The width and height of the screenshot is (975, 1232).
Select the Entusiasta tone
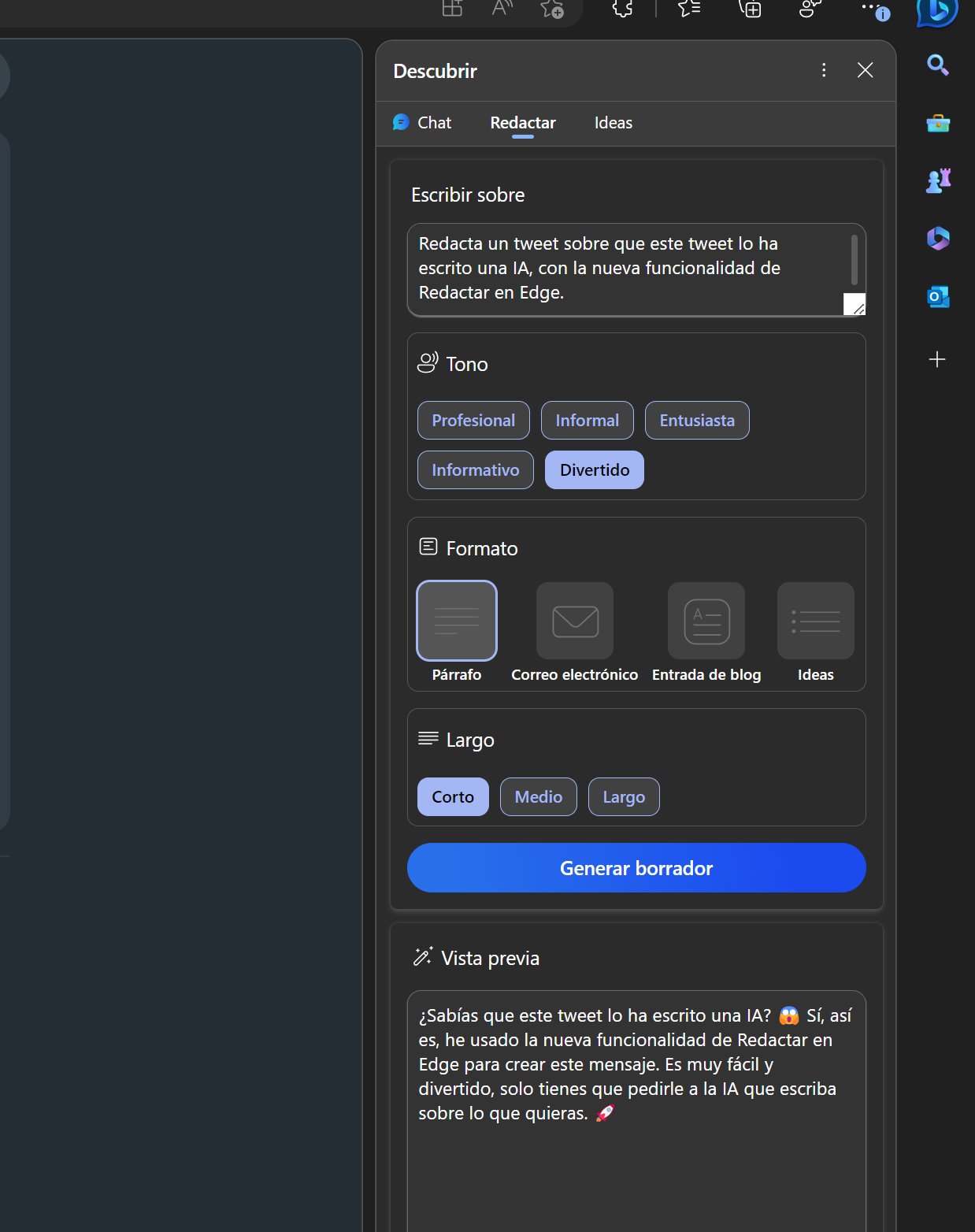pos(697,421)
